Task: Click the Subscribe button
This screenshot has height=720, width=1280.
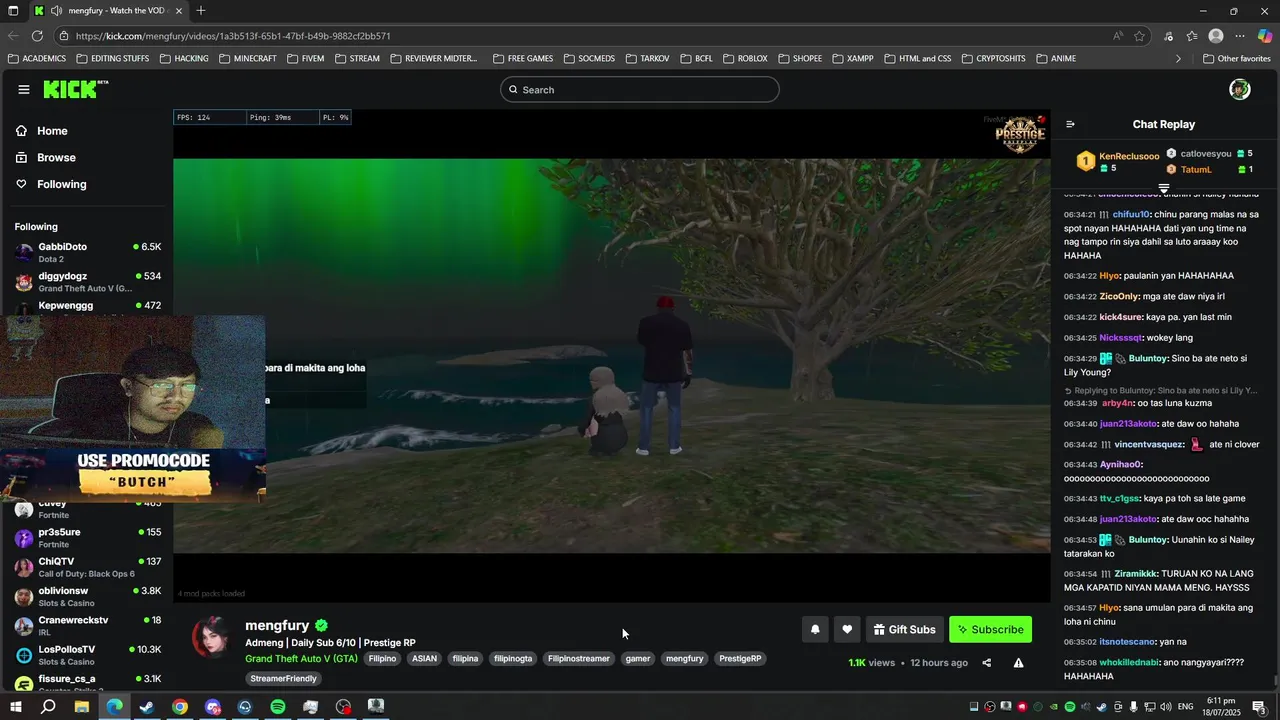Action: 990,629
